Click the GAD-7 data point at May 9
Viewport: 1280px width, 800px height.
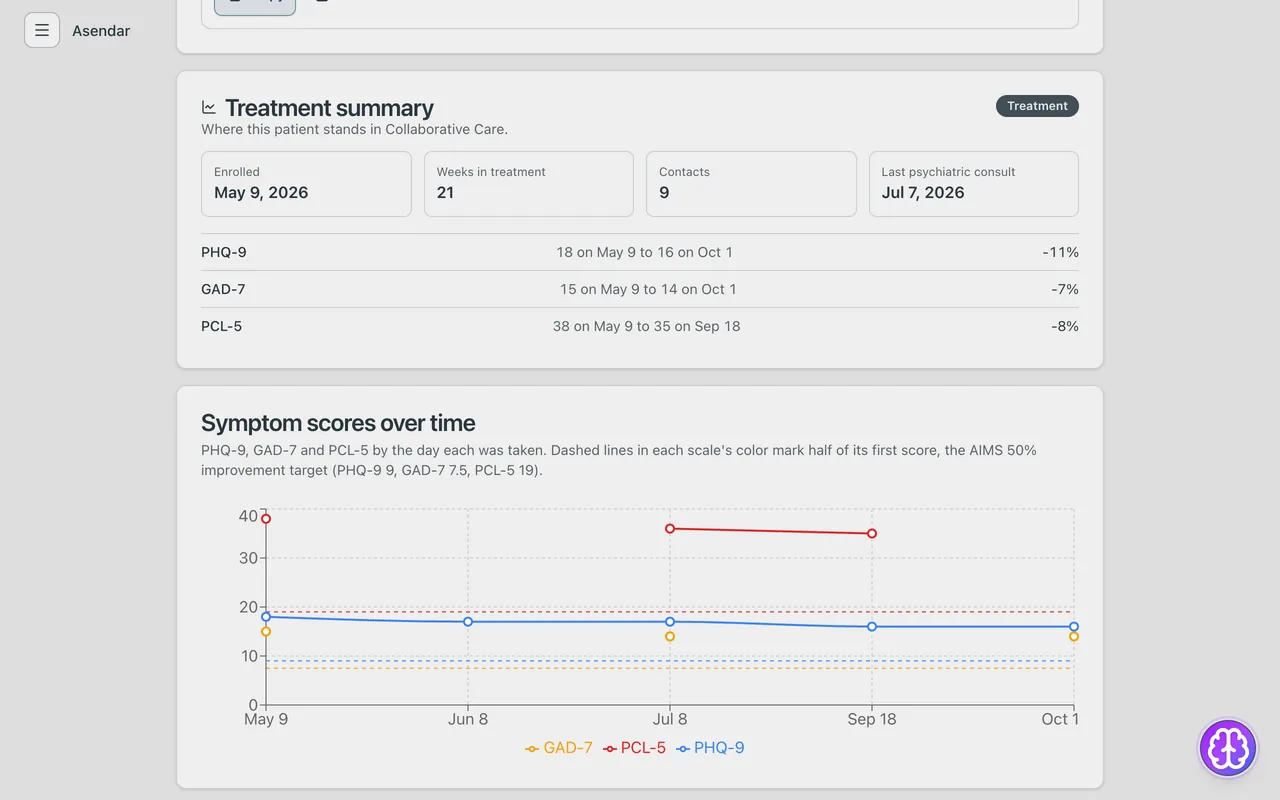[x=266, y=632]
